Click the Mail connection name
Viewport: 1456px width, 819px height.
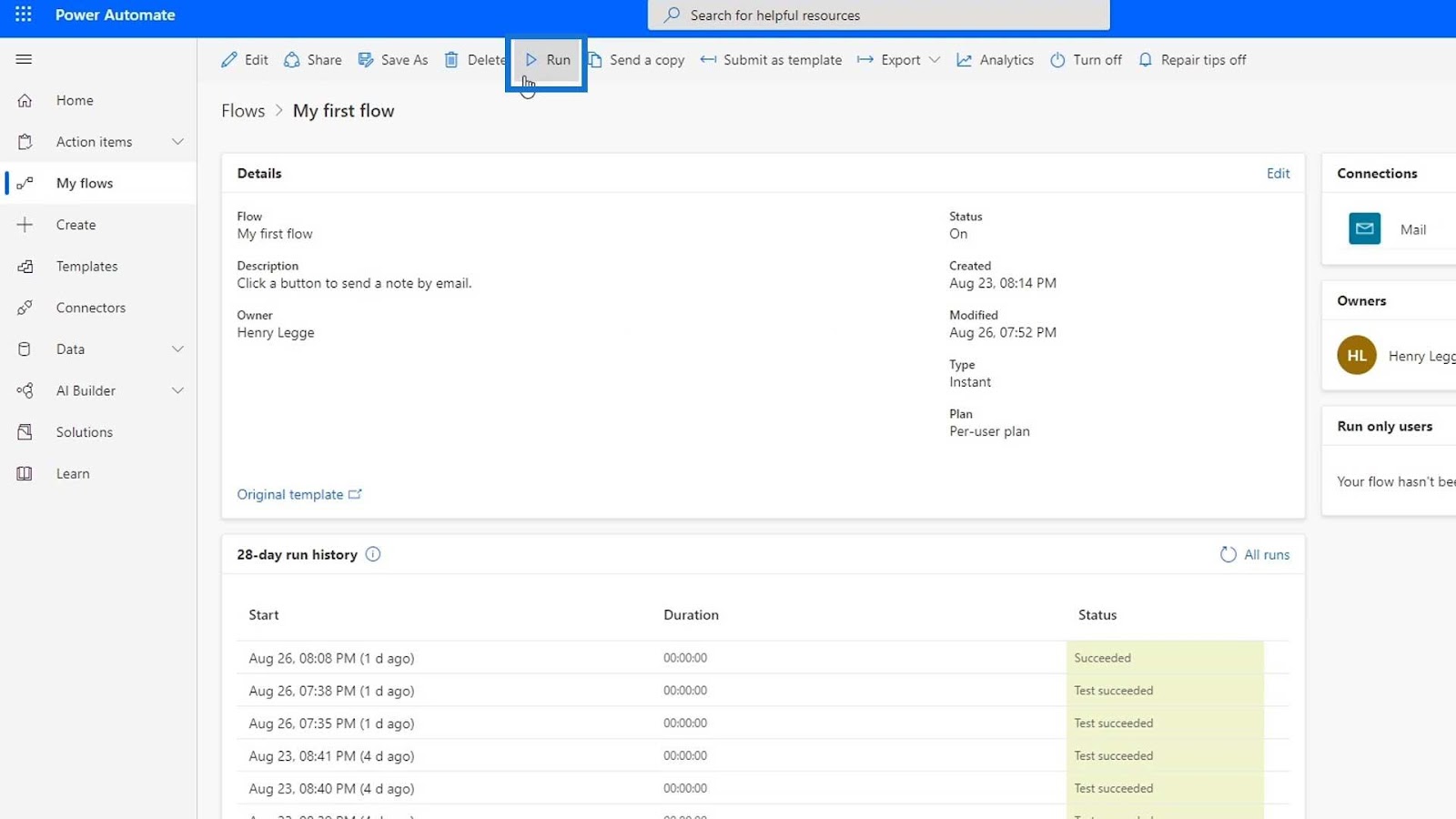coord(1413,229)
